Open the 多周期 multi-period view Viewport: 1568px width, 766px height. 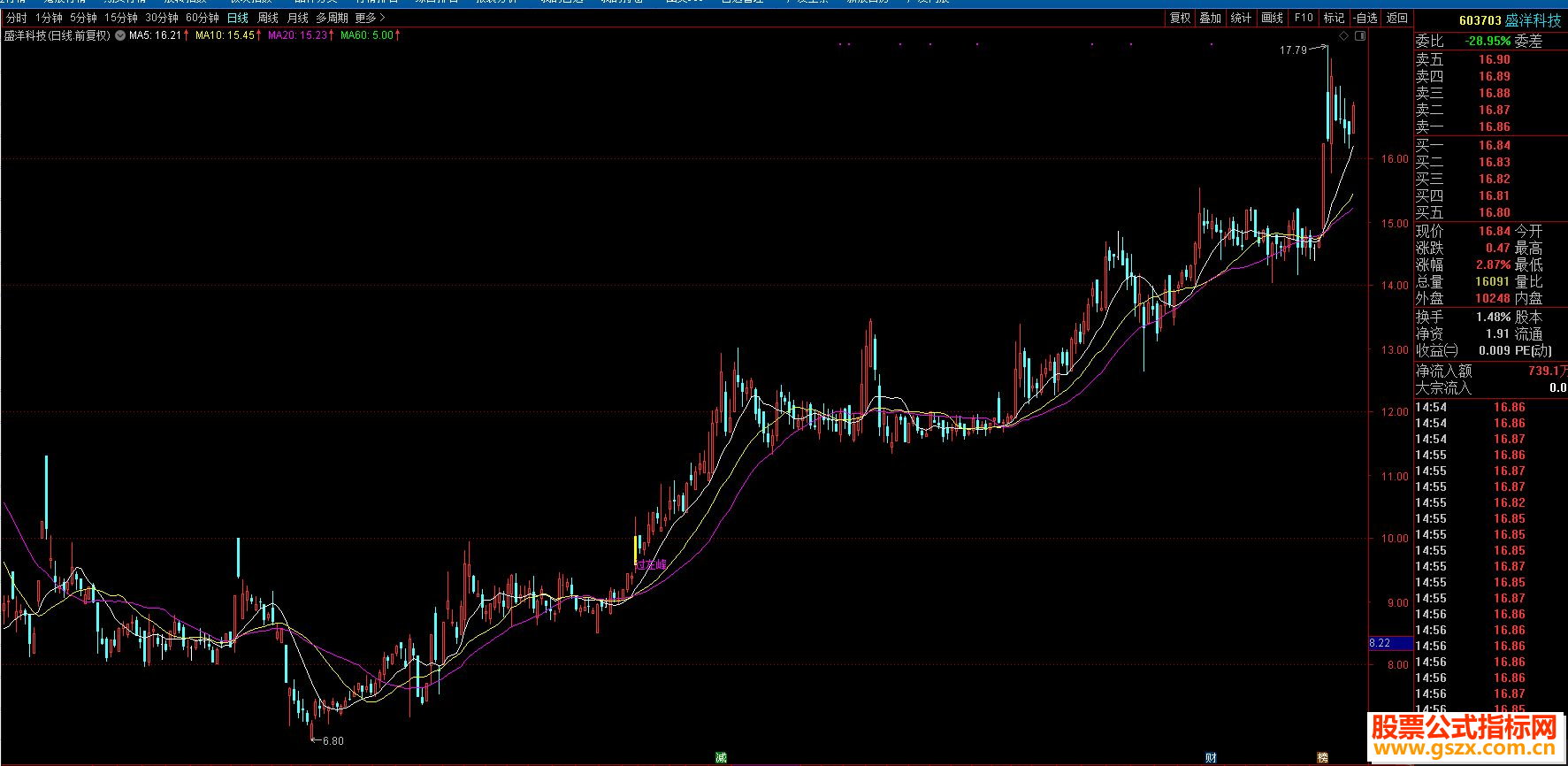[332, 18]
